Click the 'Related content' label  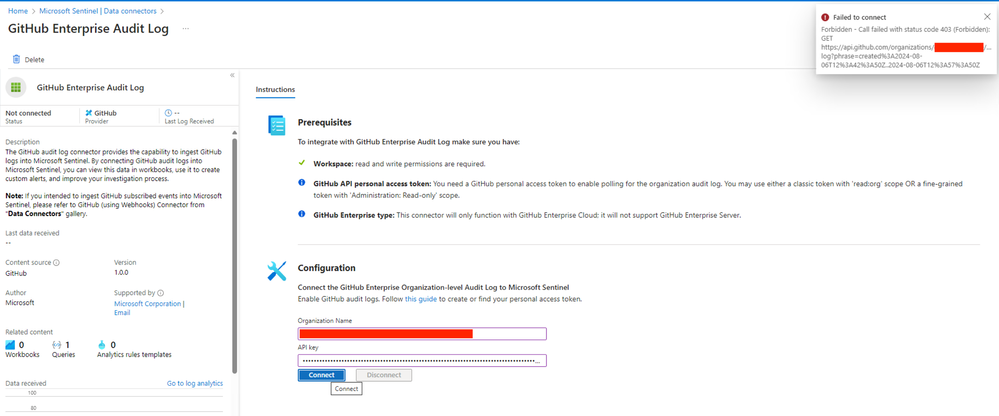coord(29,332)
